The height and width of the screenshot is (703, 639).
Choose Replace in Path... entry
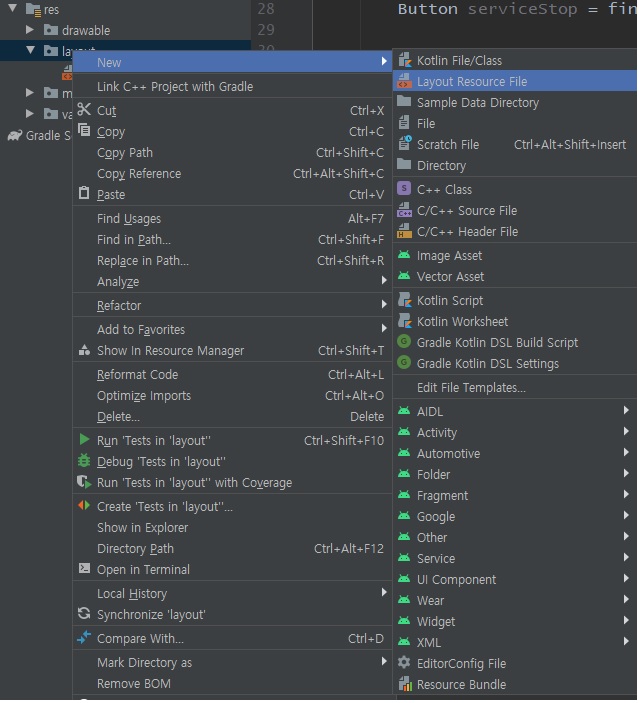pyautogui.click(x=232, y=260)
